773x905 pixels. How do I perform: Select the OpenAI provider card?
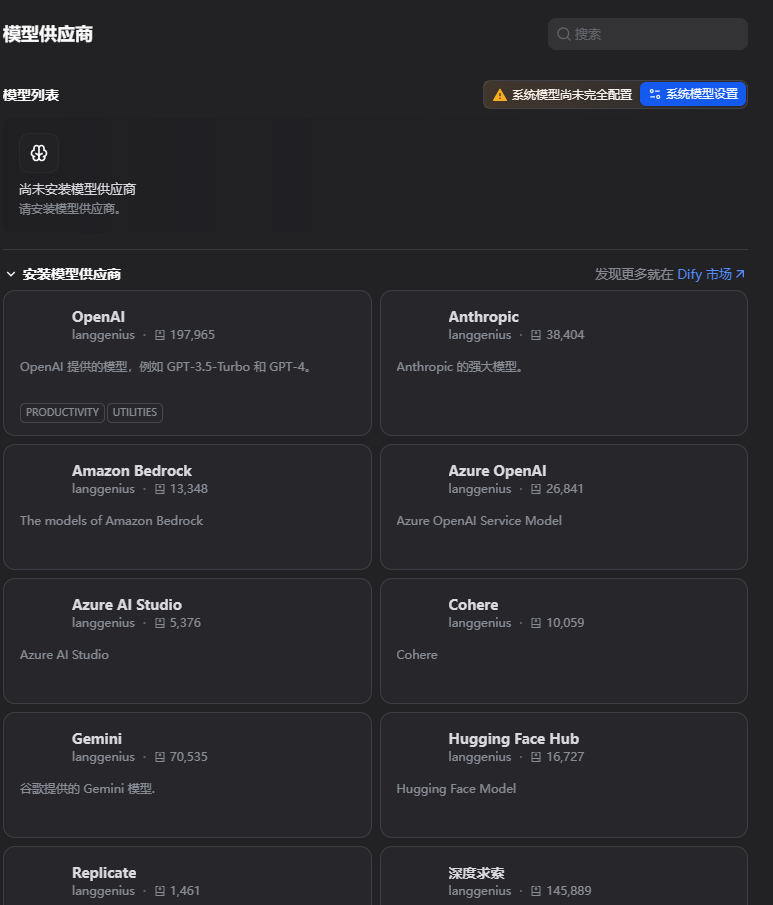click(187, 362)
